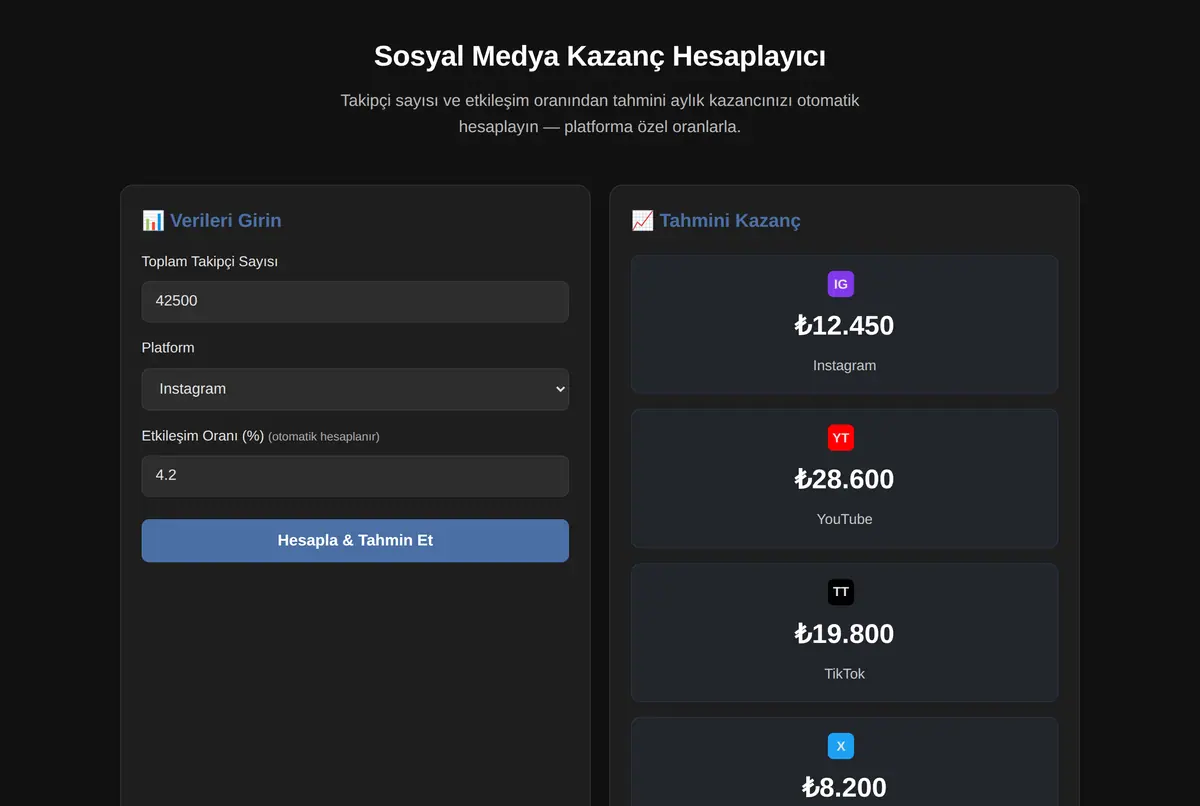The height and width of the screenshot is (806, 1200).
Task: Click the subtitle starting with Takipçi sayısı
Action: pyautogui.click(x=600, y=114)
